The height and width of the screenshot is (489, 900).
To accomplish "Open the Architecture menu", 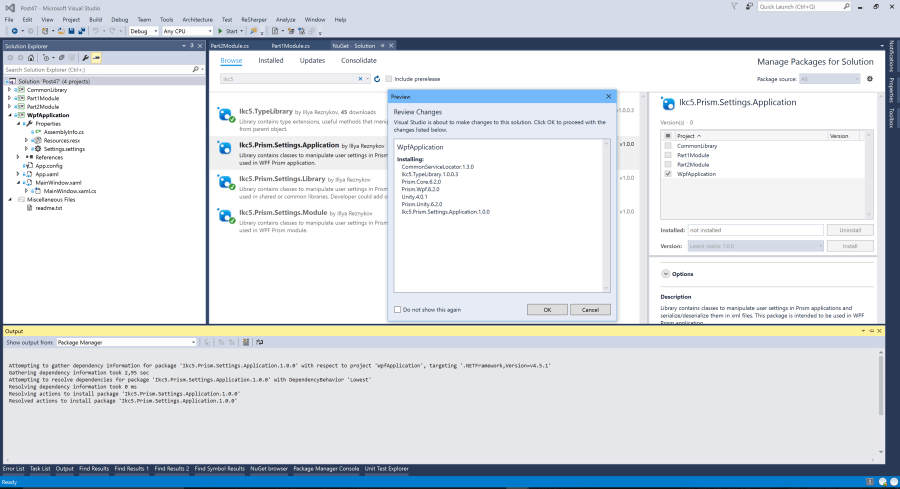I will click(197, 20).
